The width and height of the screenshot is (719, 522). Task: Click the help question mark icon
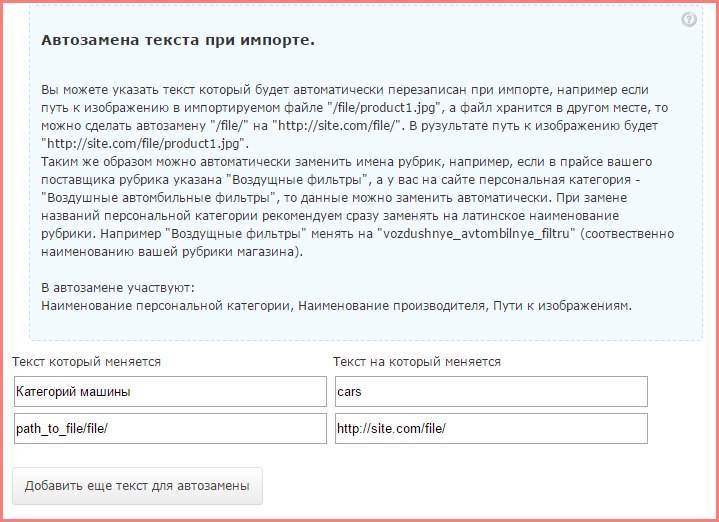pyautogui.click(x=689, y=20)
